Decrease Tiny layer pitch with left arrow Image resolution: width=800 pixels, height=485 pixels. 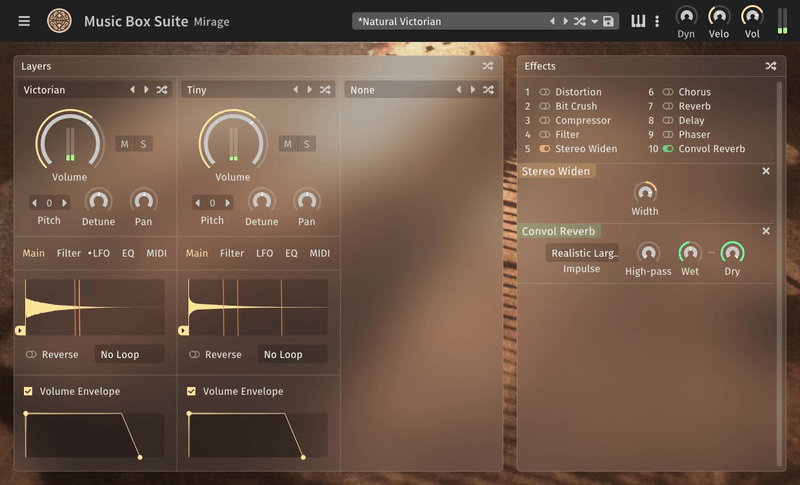click(197, 203)
